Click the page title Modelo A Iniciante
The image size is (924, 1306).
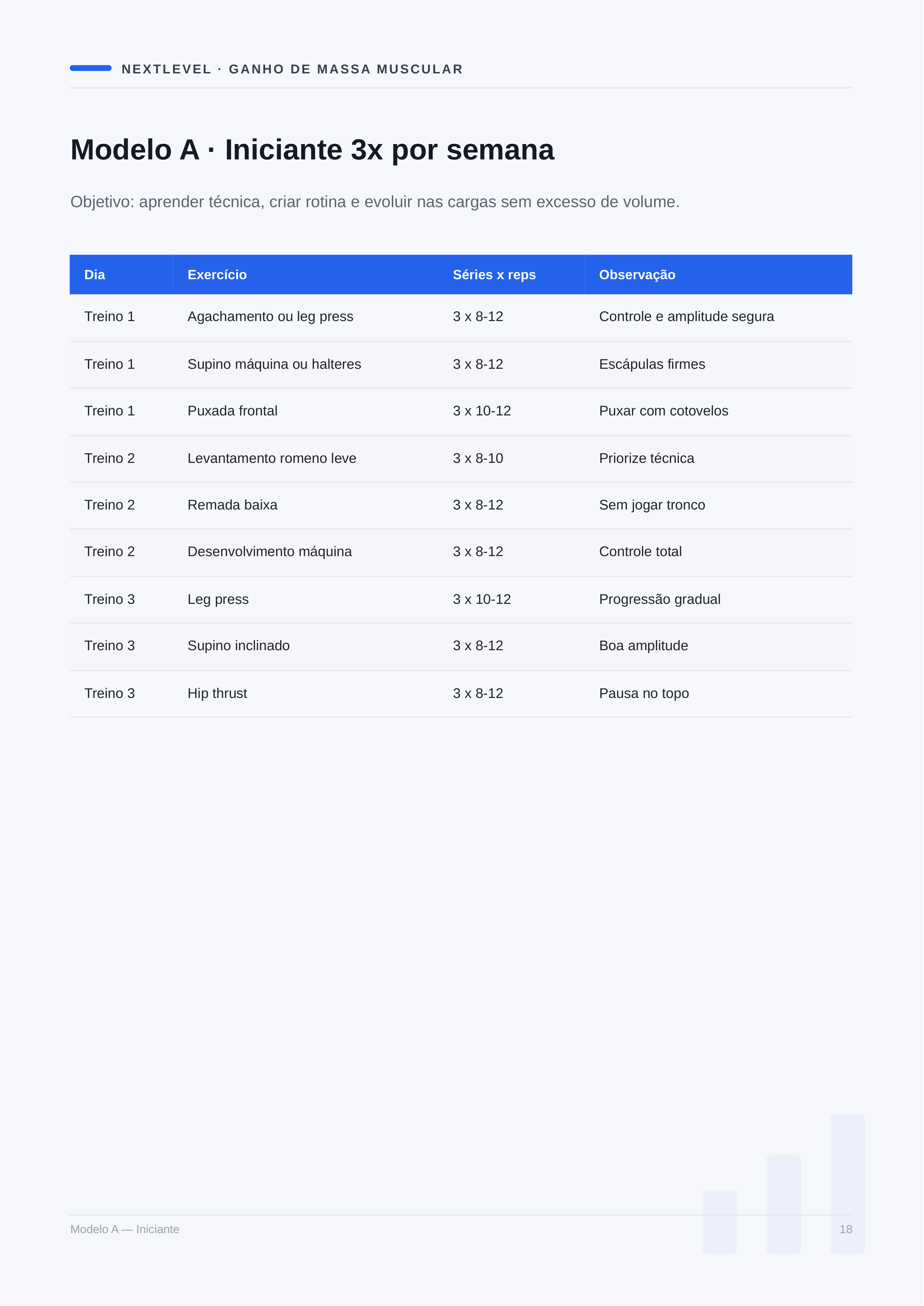pyautogui.click(x=312, y=150)
